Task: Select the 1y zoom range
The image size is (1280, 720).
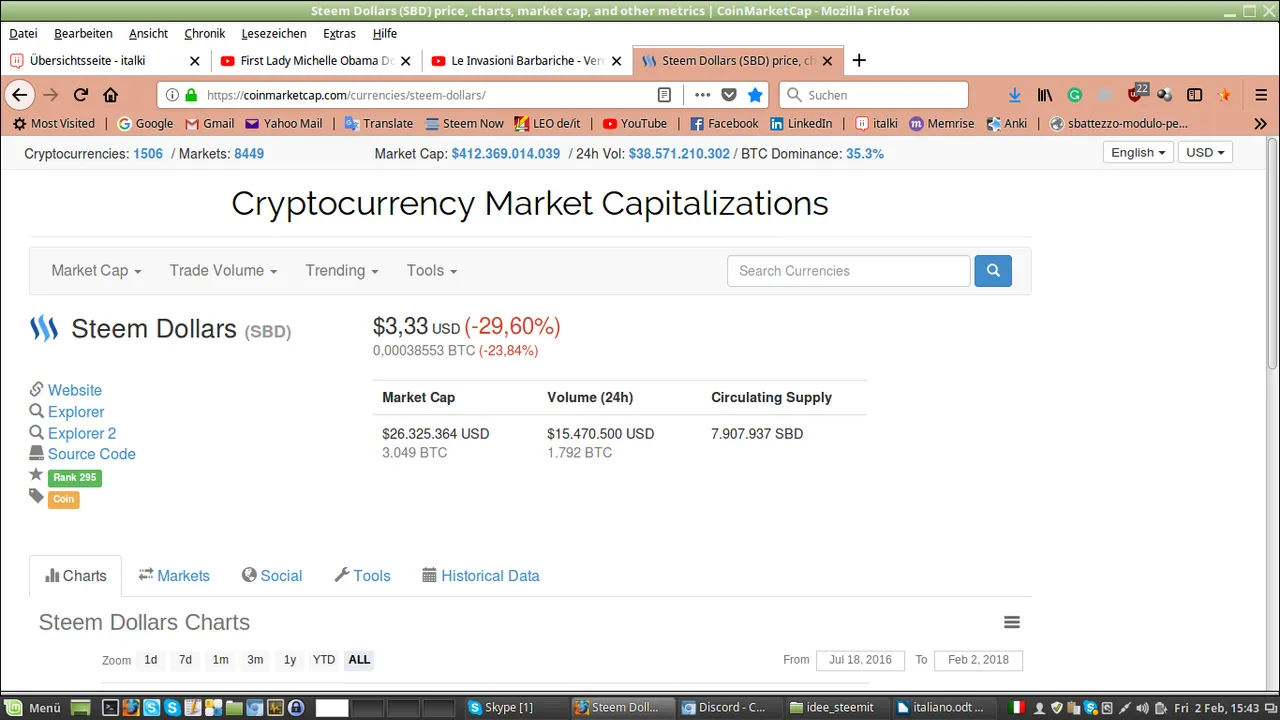Action: tap(290, 660)
